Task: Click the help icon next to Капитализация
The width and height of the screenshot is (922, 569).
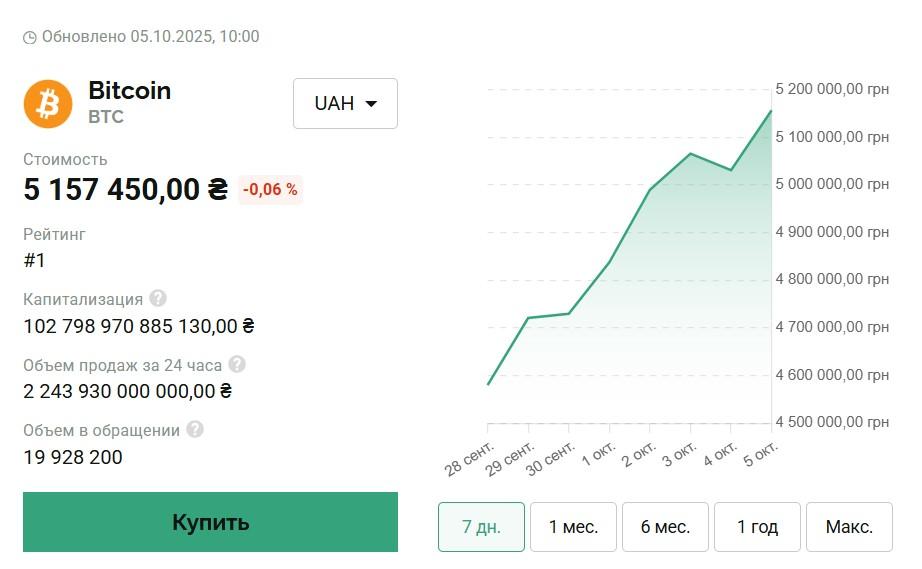Action: (x=158, y=298)
